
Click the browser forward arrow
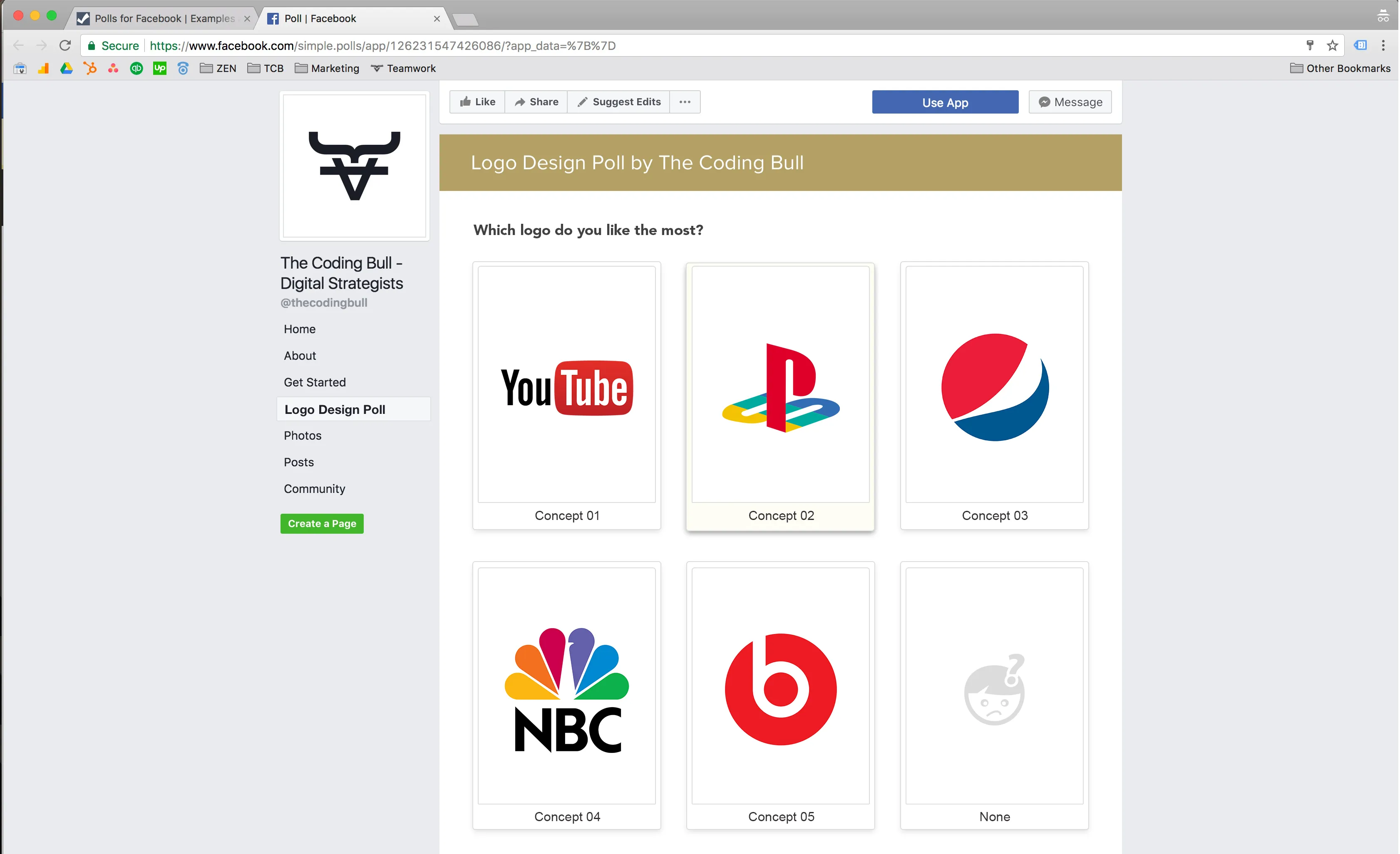42,45
